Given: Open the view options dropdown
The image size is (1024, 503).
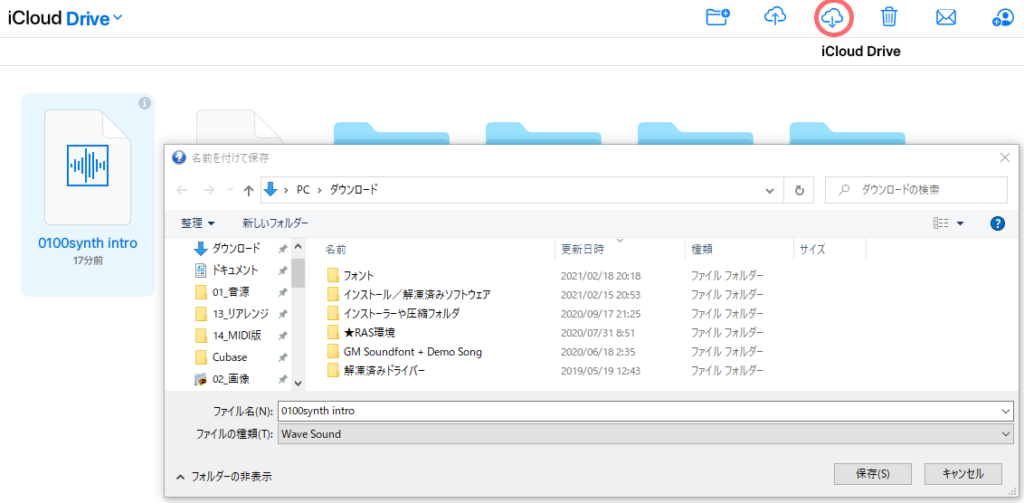Looking at the screenshot, I should pos(960,223).
